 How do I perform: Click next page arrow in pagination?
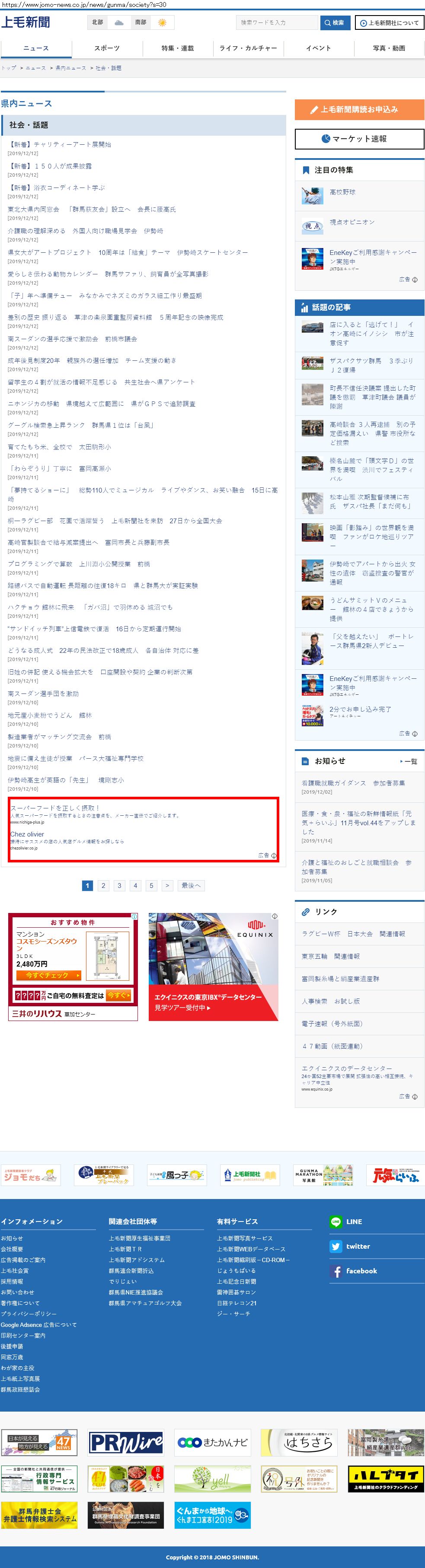(x=167, y=886)
